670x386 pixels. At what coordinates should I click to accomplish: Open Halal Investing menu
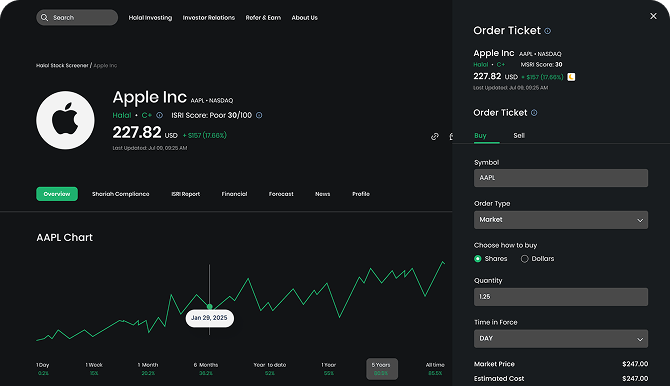(150, 18)
